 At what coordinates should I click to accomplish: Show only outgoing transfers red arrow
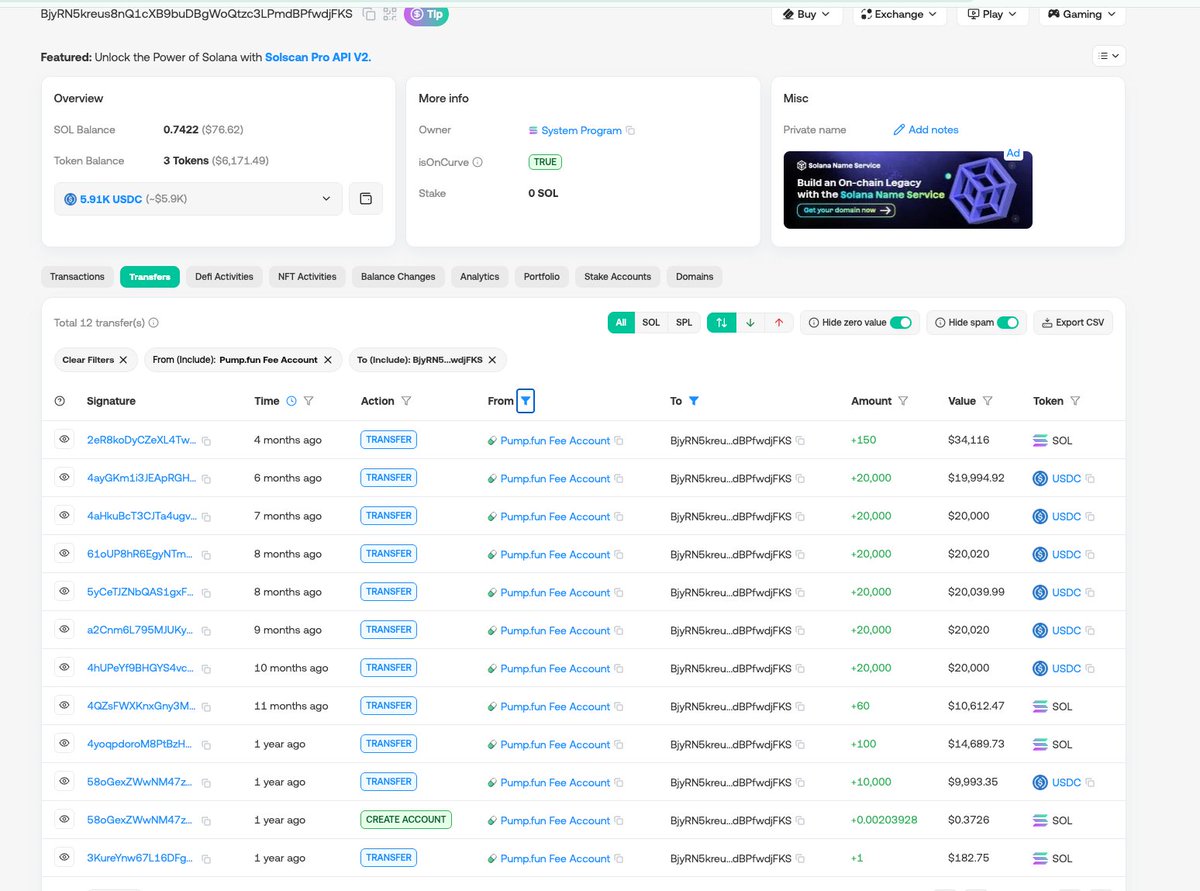779,322
